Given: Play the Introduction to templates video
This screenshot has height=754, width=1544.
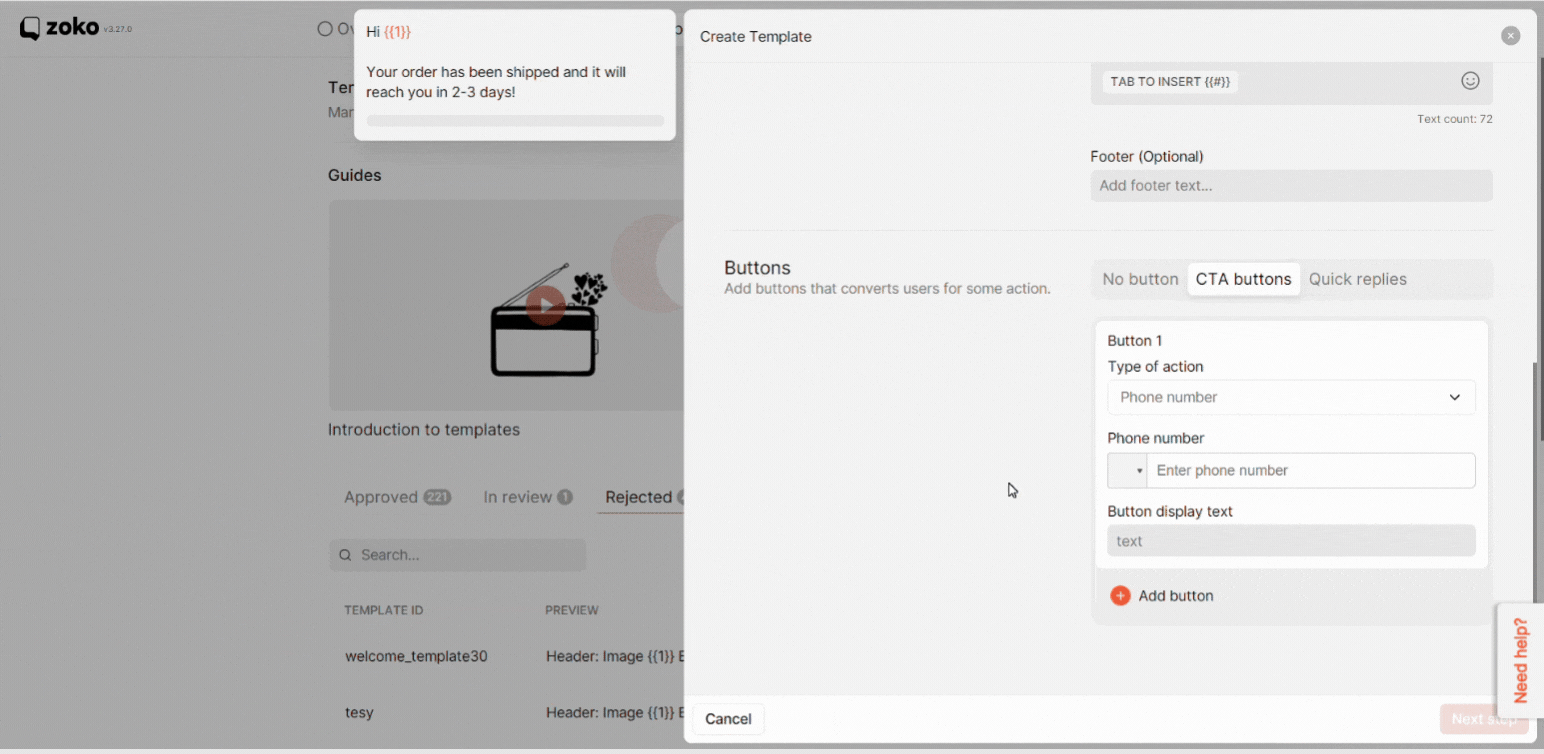Looking at the screenshot, I should point(545,305).
